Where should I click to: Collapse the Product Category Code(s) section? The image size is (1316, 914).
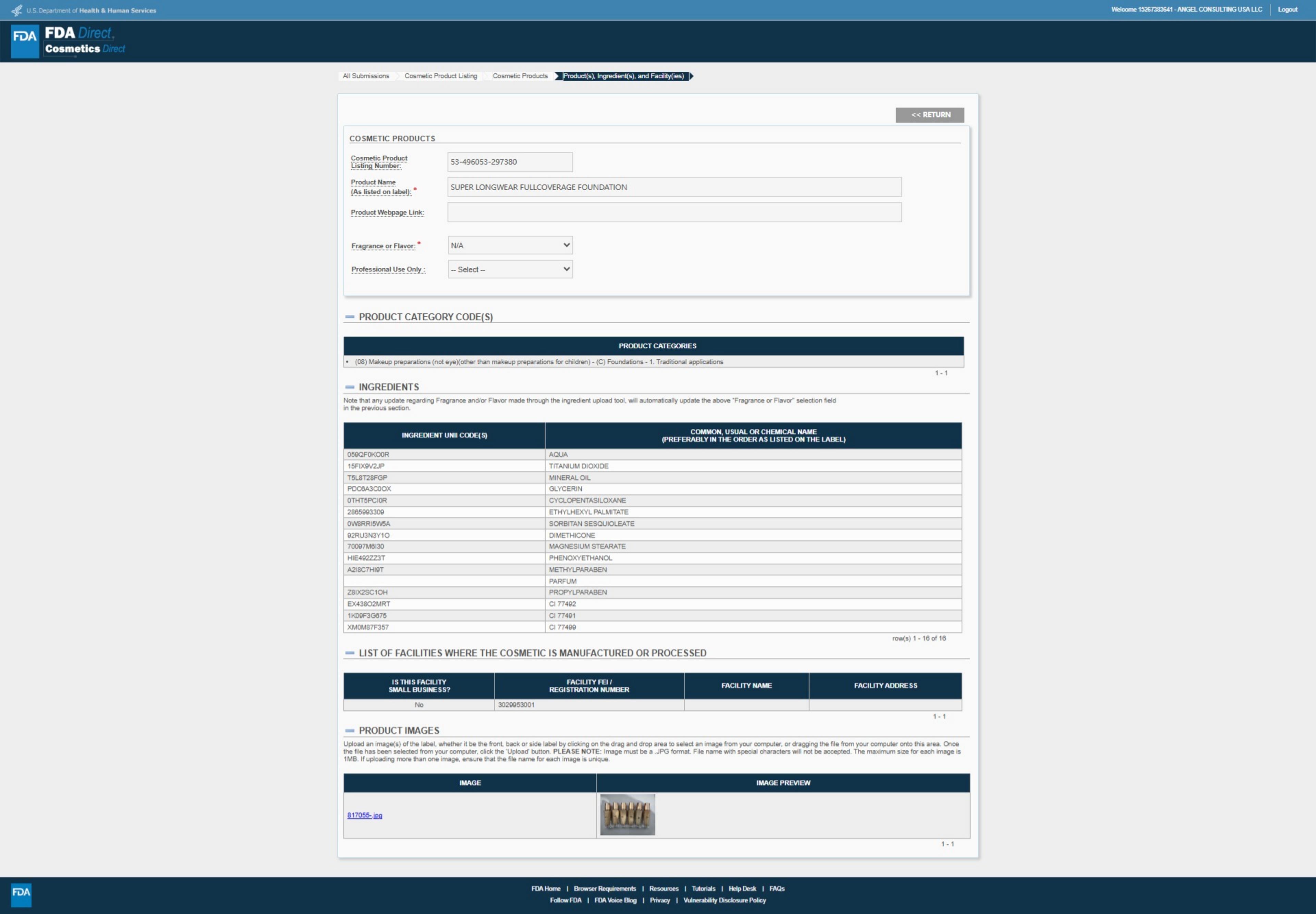point(350,317)
